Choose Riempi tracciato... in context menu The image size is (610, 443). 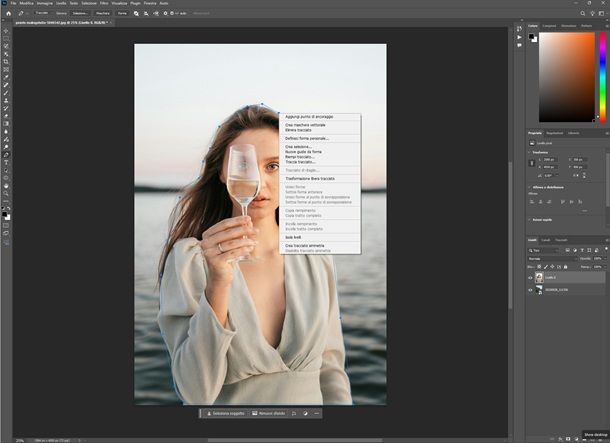pos(300,157)
